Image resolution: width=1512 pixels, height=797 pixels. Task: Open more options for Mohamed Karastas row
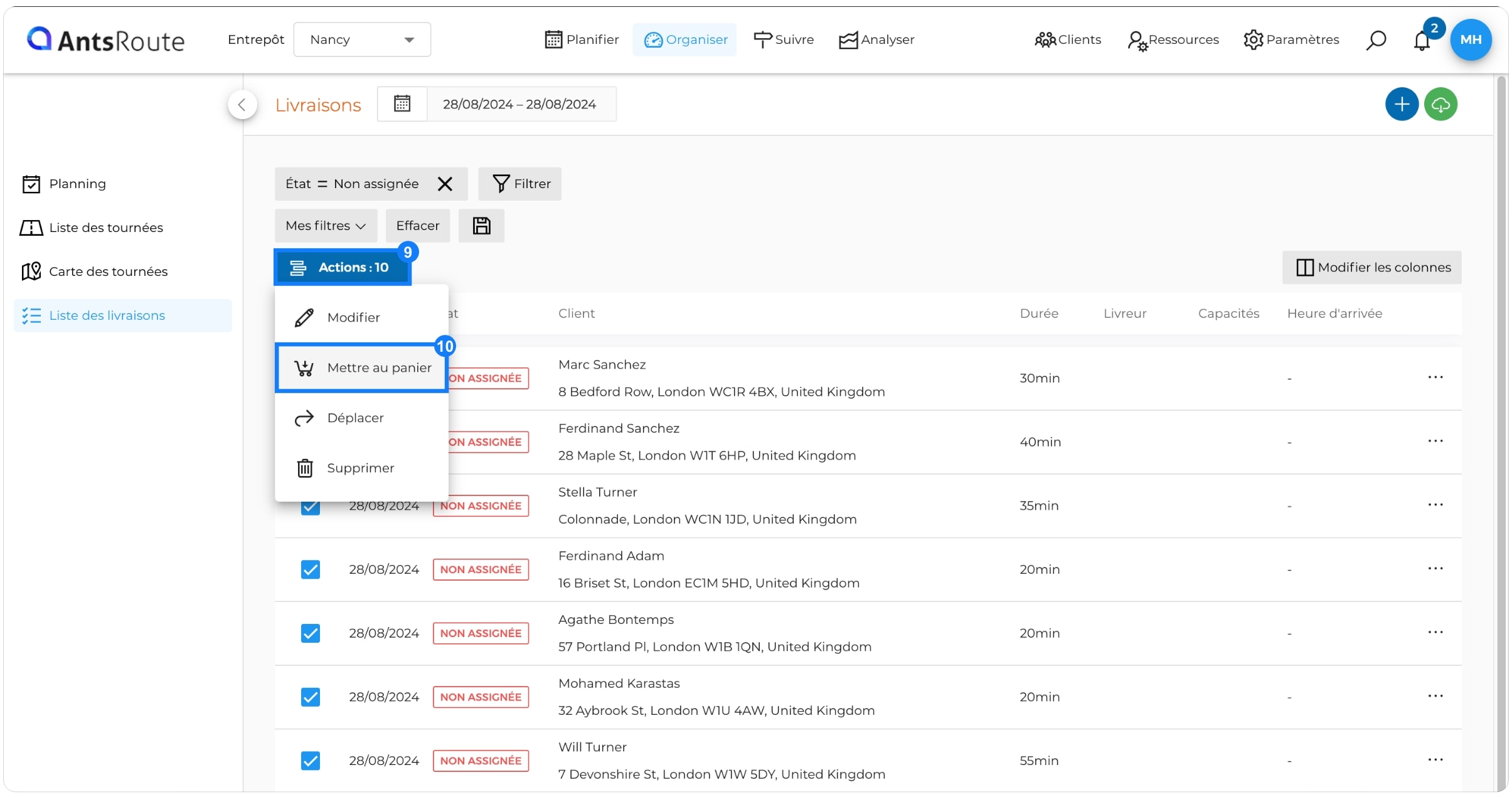click(1435, 696)
